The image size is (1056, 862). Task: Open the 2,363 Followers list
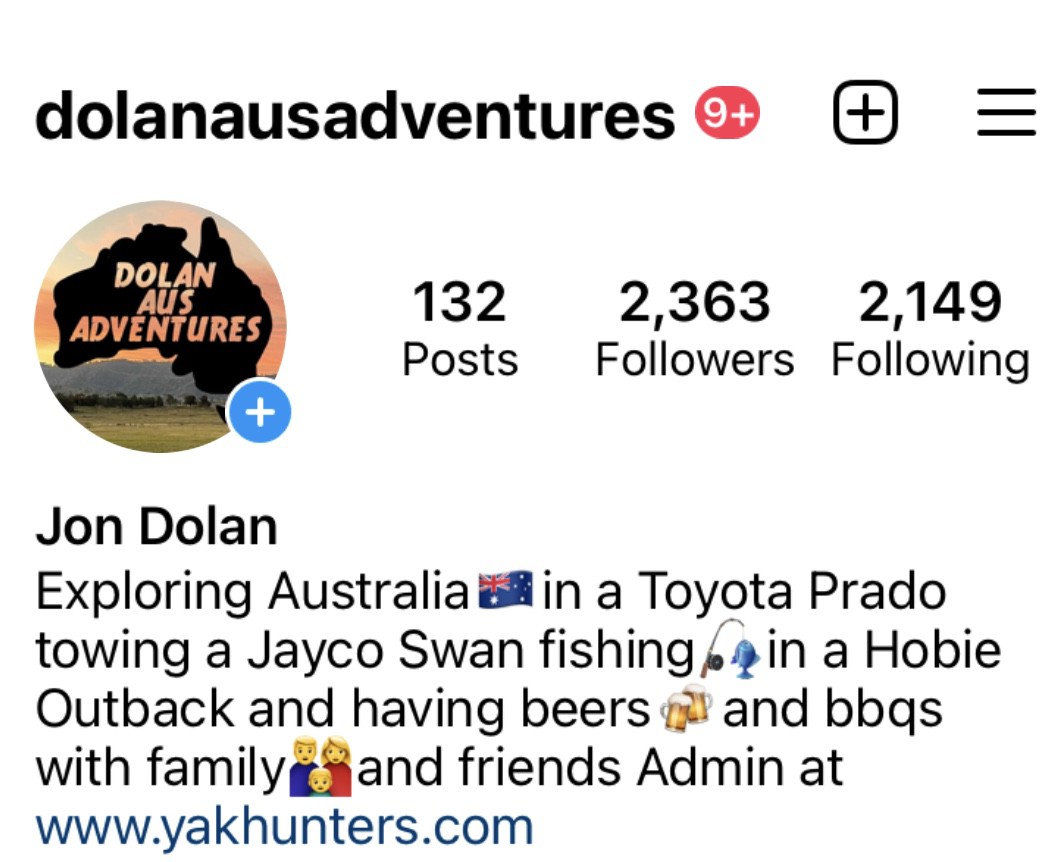tap(695, 329)
